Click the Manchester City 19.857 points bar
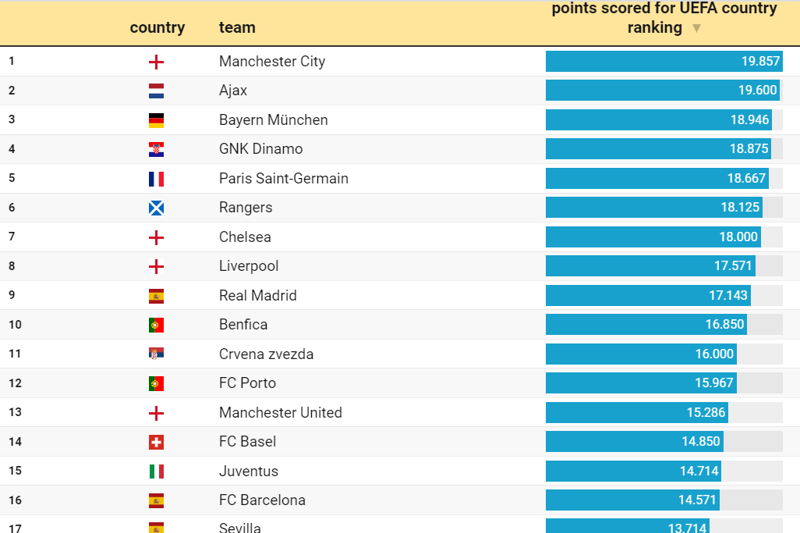Screen dimensions: 800x533 (x=663, y=61)
